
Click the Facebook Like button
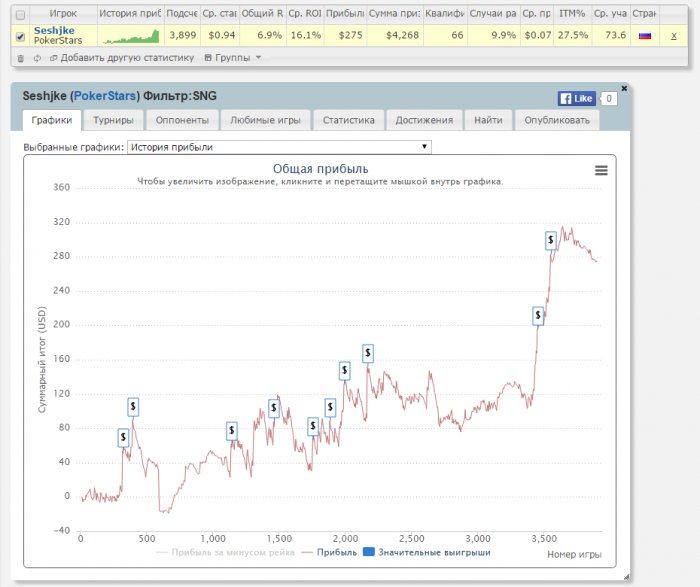click(x=577, y=99)
